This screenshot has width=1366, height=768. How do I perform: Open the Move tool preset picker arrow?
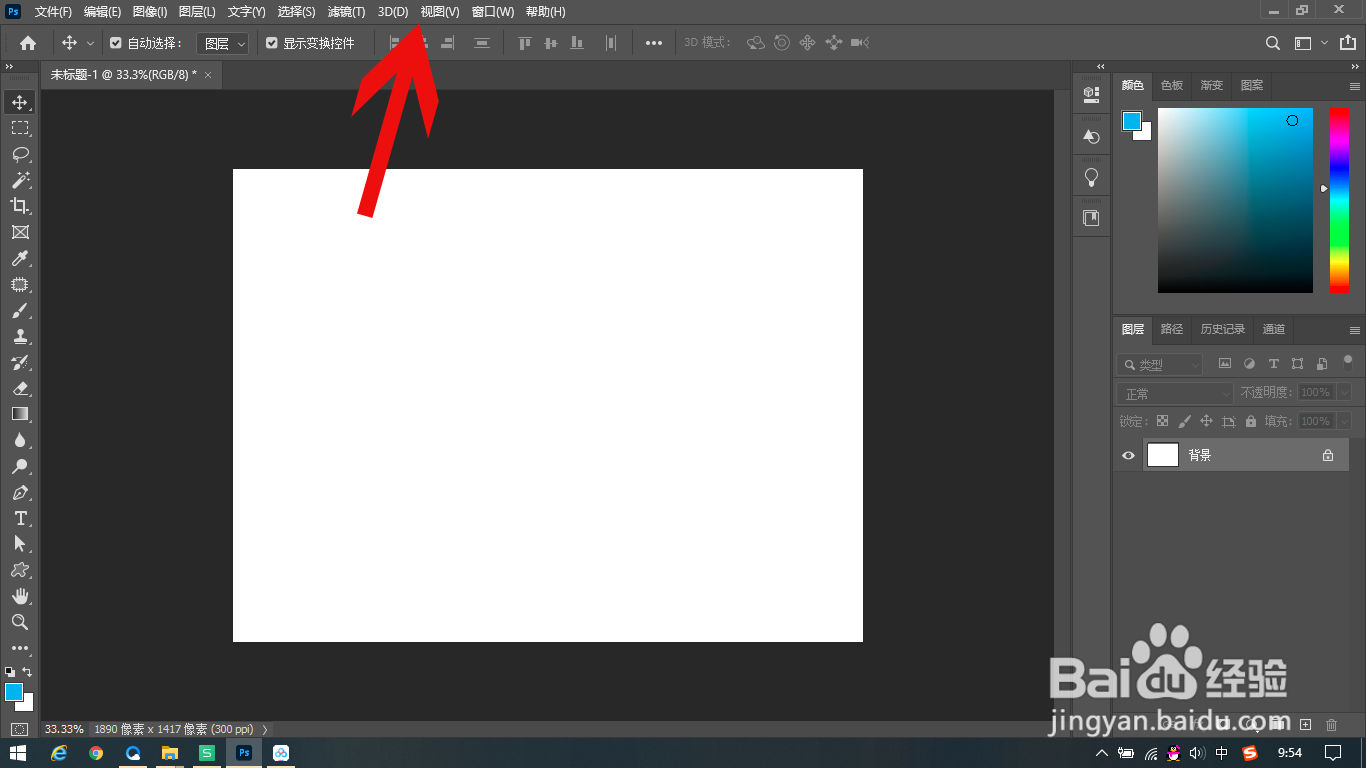(91, 43)
